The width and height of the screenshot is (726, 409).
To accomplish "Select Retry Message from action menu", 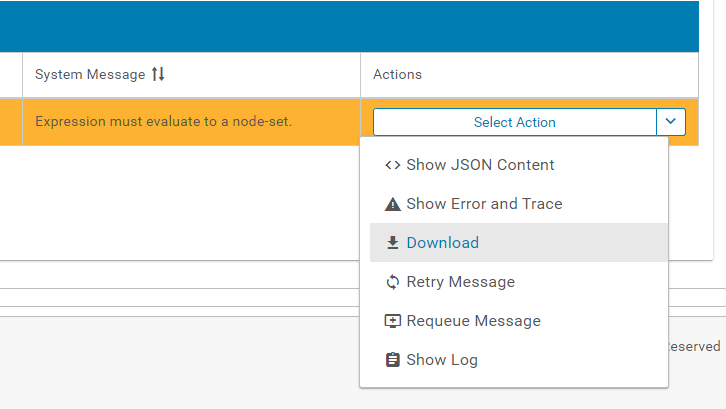I will point(519,282).
